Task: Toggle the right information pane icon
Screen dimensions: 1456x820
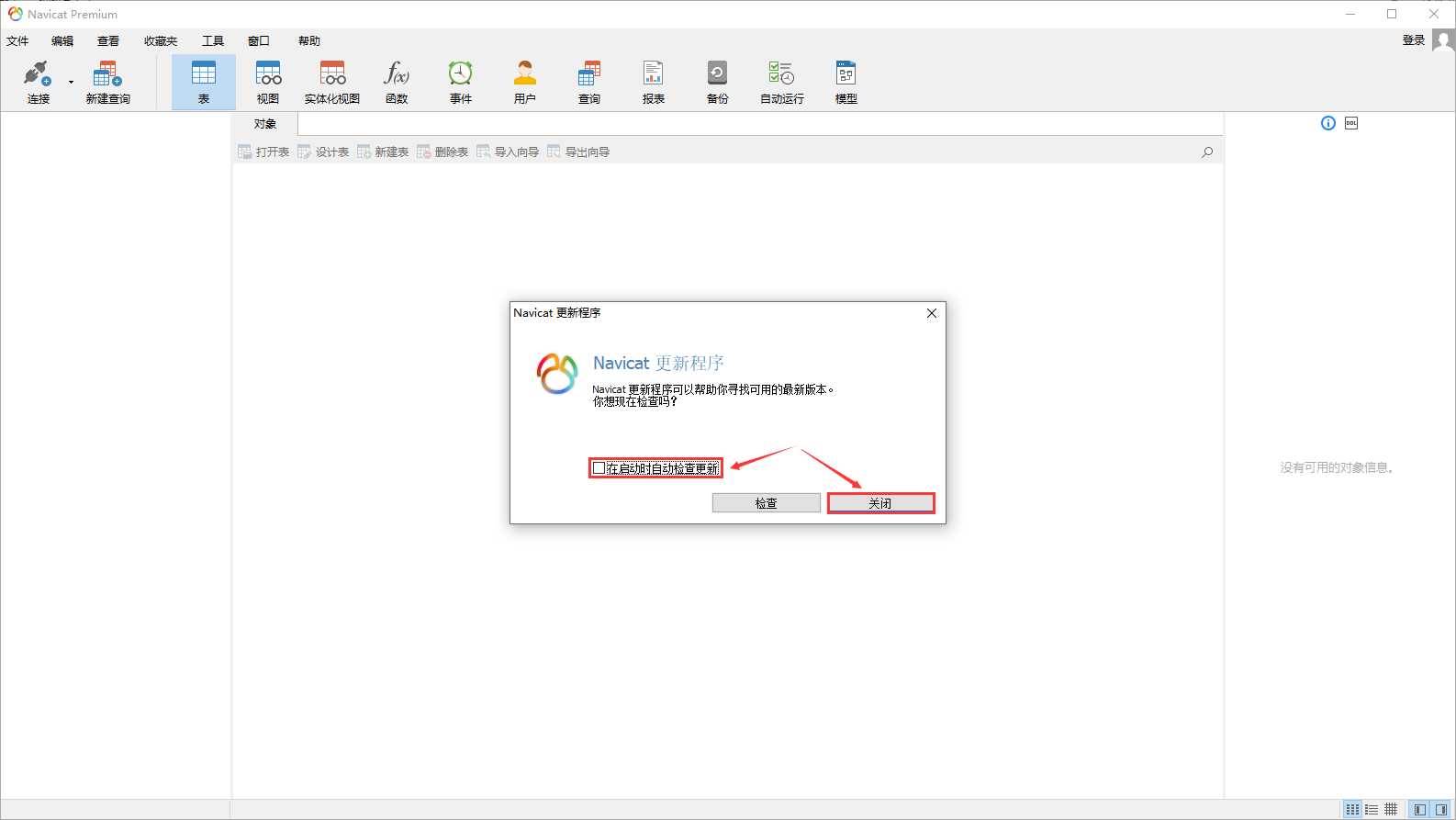Action: [x=1441, y=809]
